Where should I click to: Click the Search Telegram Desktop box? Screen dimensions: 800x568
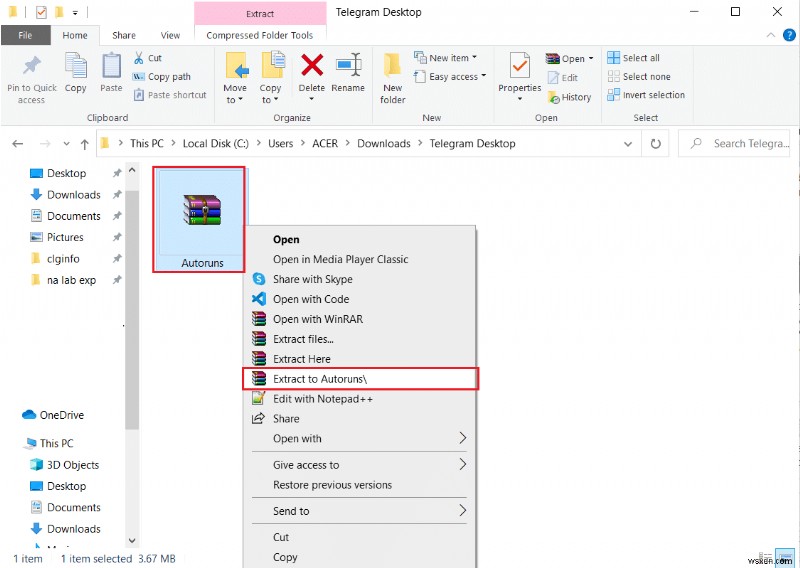click(734, 143)
